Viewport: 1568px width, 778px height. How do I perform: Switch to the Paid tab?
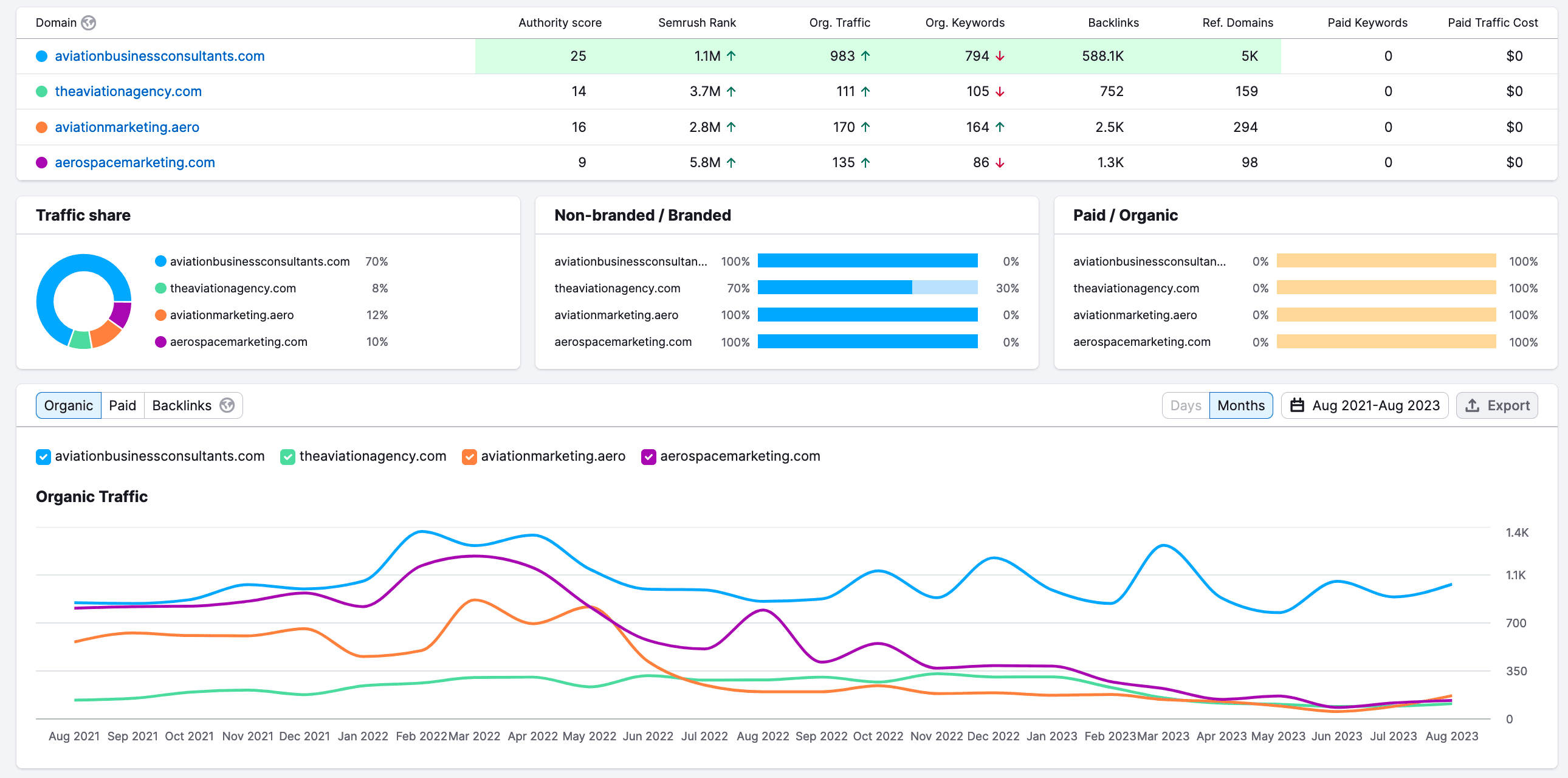(122, 405)
